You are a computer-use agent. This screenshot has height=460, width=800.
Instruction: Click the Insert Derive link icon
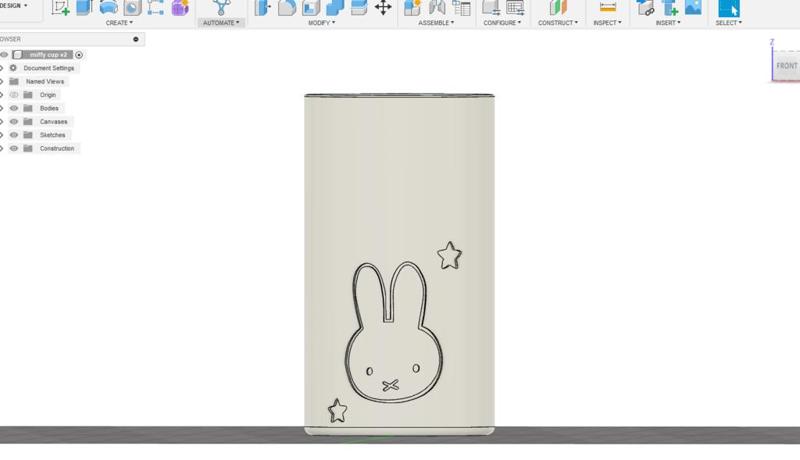pyautogui.click(x=645, y=7)
